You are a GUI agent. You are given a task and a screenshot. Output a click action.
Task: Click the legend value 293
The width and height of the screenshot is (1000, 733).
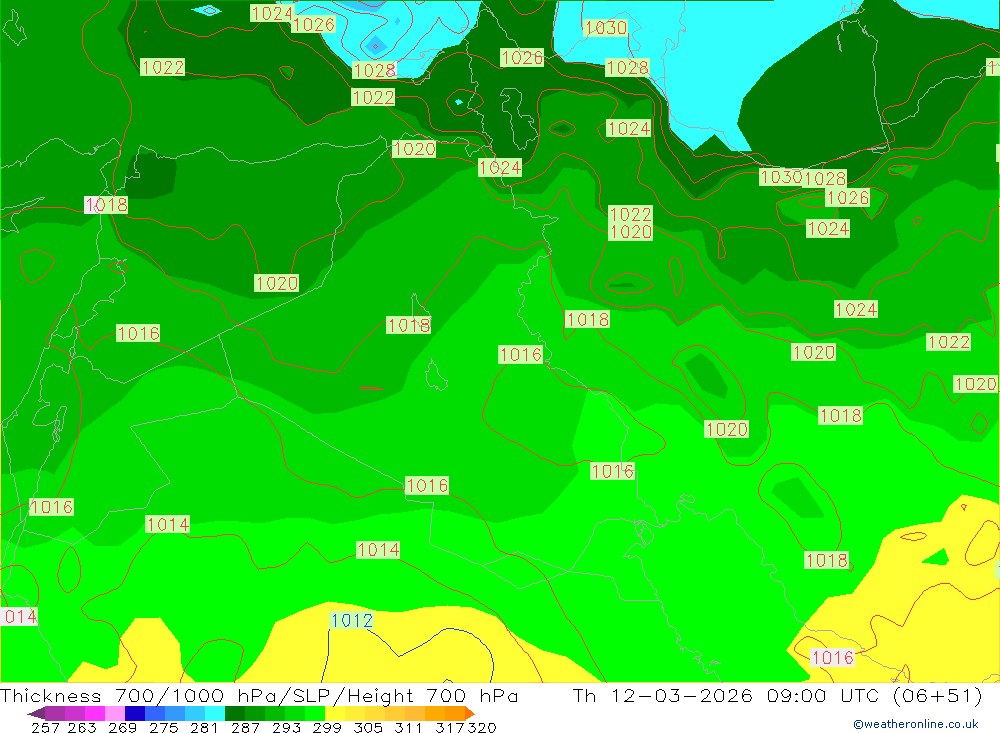[286, 727]
